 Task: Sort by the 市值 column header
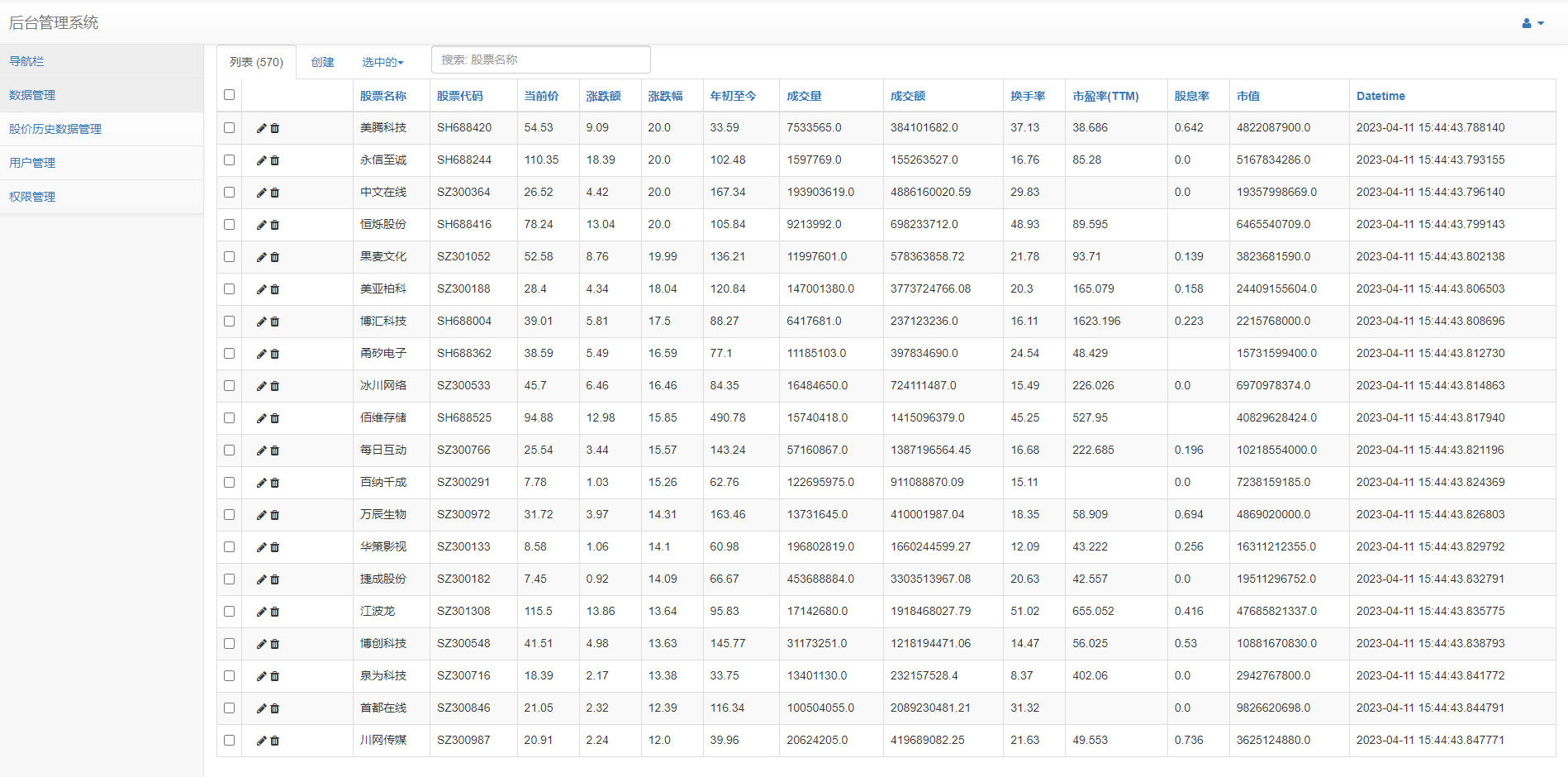click(1247, 96)
